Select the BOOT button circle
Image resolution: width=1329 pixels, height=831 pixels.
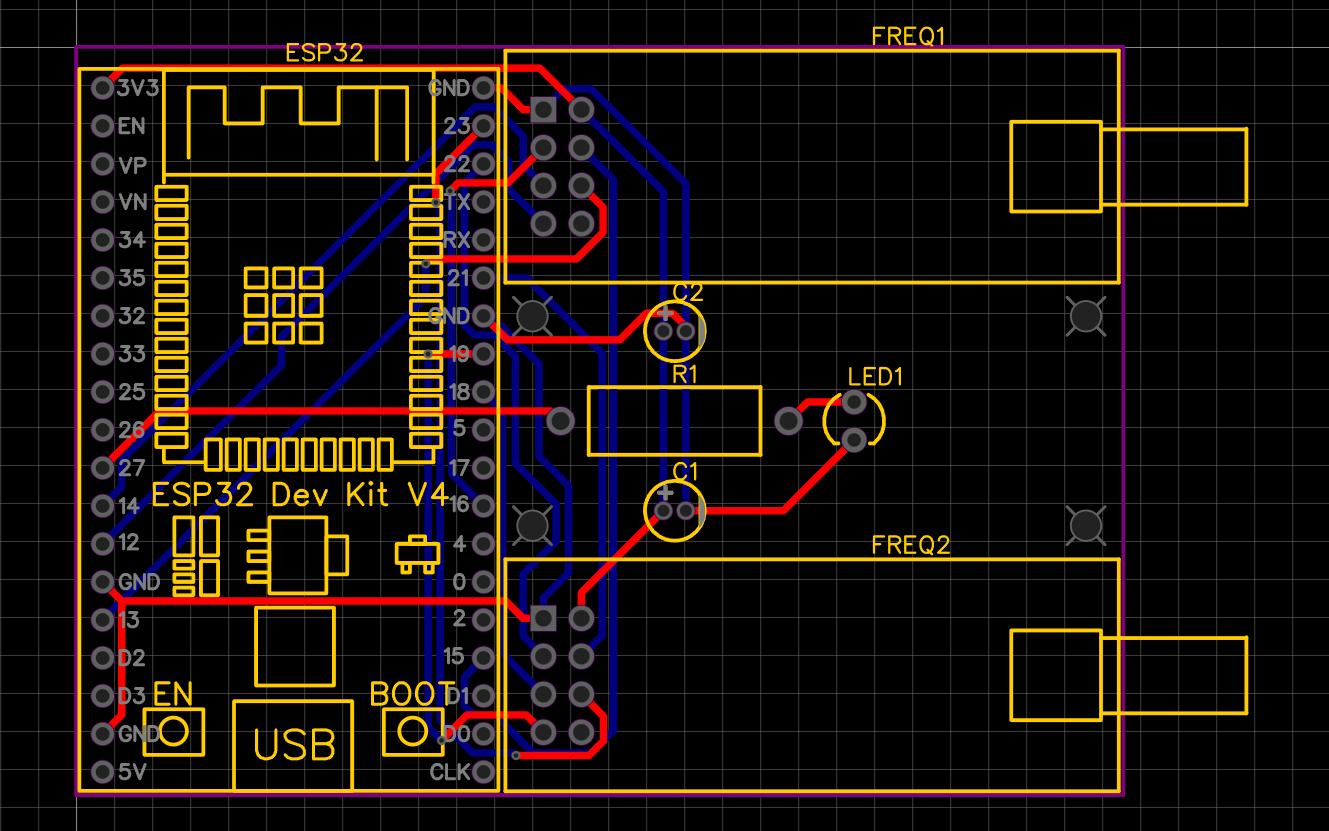click(412, 731)
